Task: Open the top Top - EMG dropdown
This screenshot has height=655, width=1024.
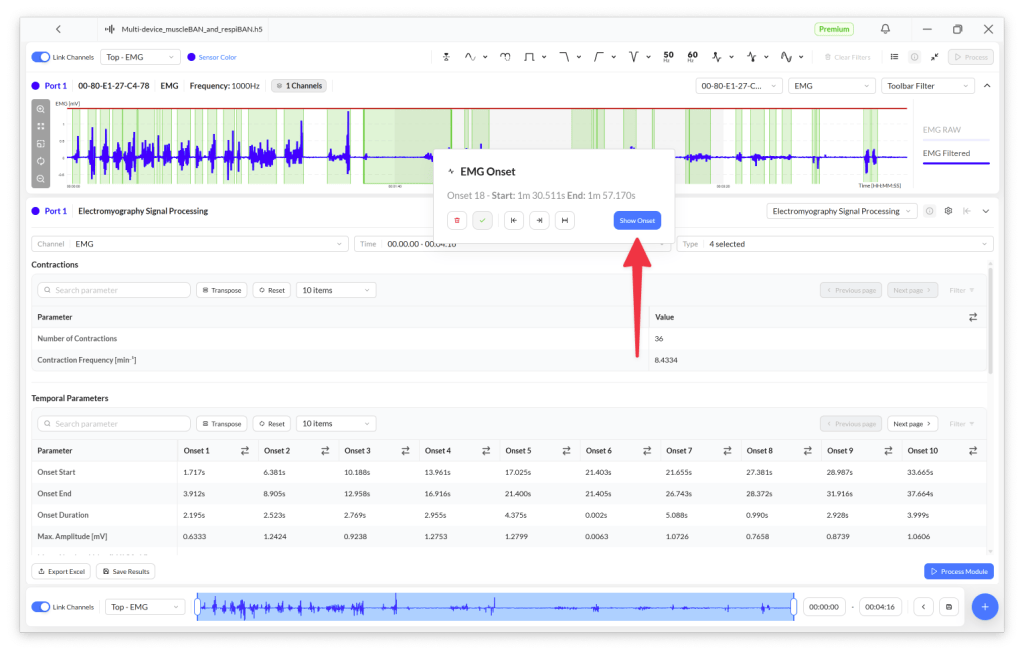Action: pos(140,57)
